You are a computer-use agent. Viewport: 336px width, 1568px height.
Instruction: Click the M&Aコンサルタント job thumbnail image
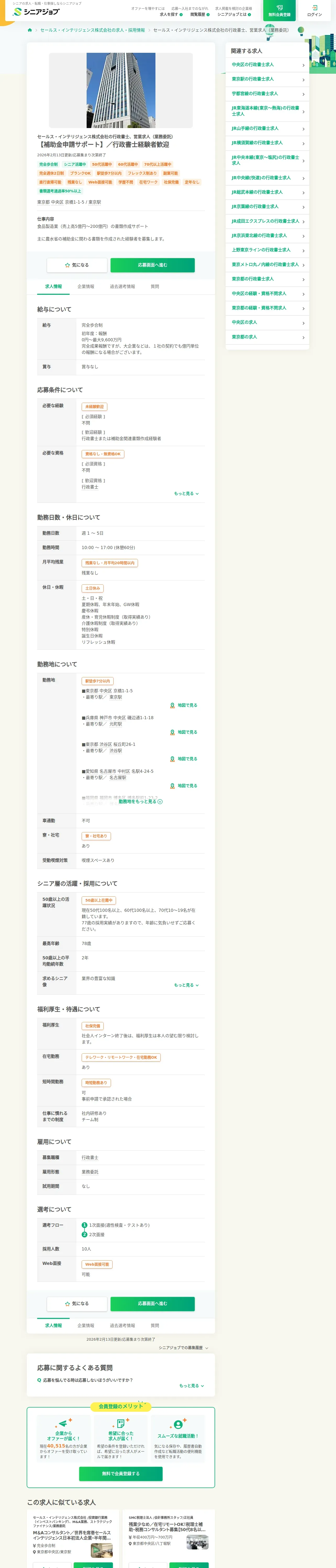pyautogui.click(x=102, y=1550)
